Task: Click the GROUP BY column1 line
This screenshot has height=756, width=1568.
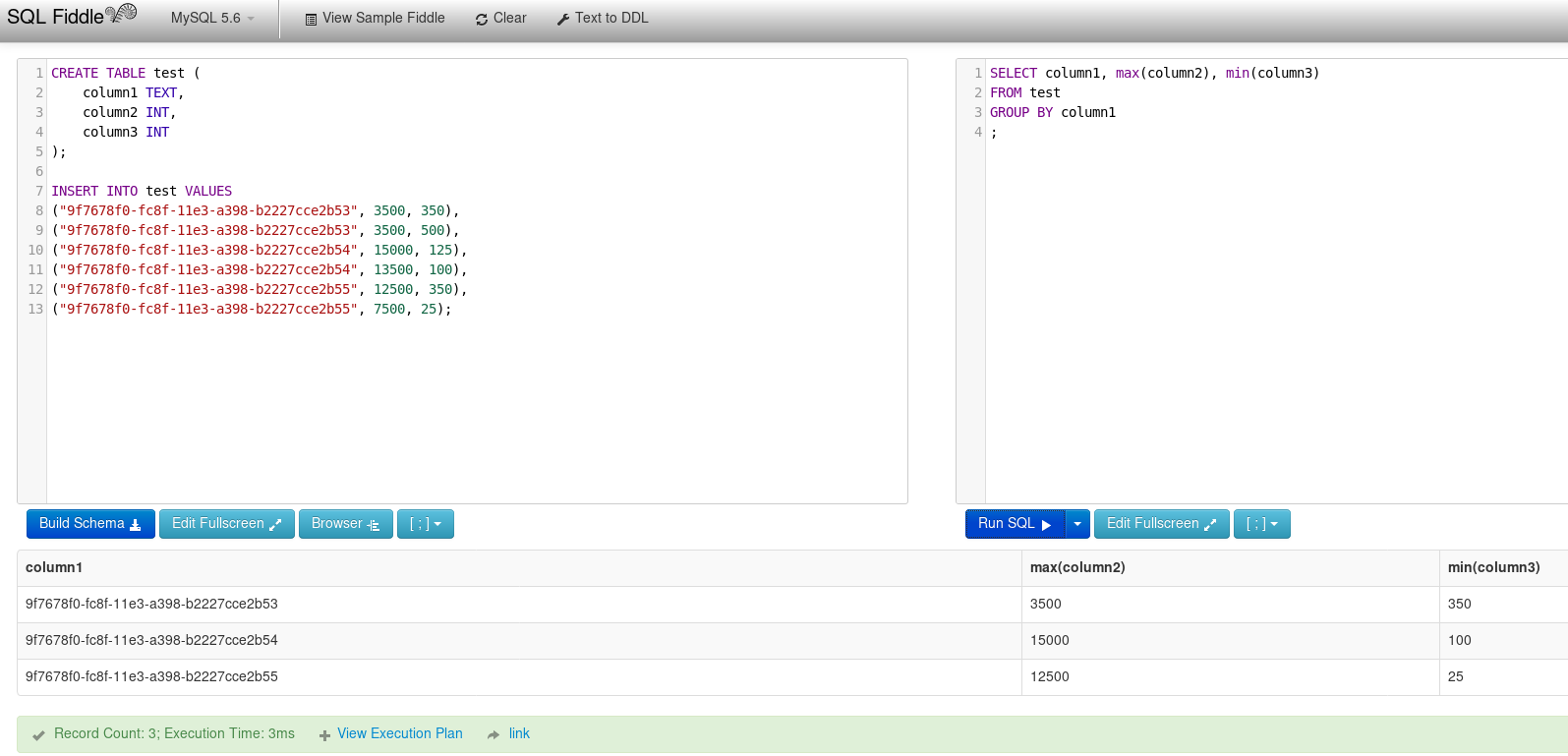Action: coord(1053,112)
